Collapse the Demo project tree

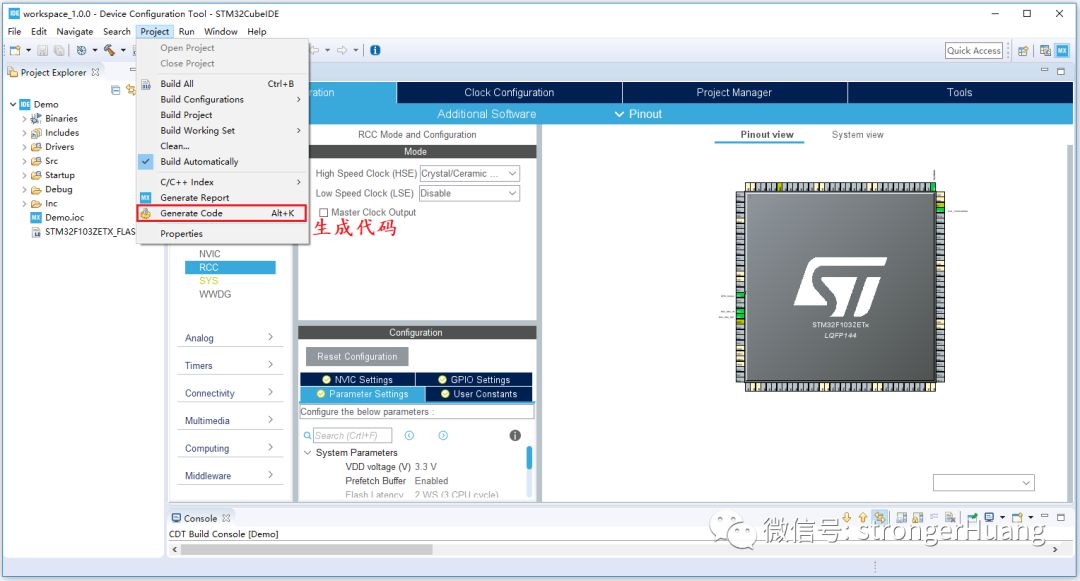pyautogui.click(x=13, y=105)
